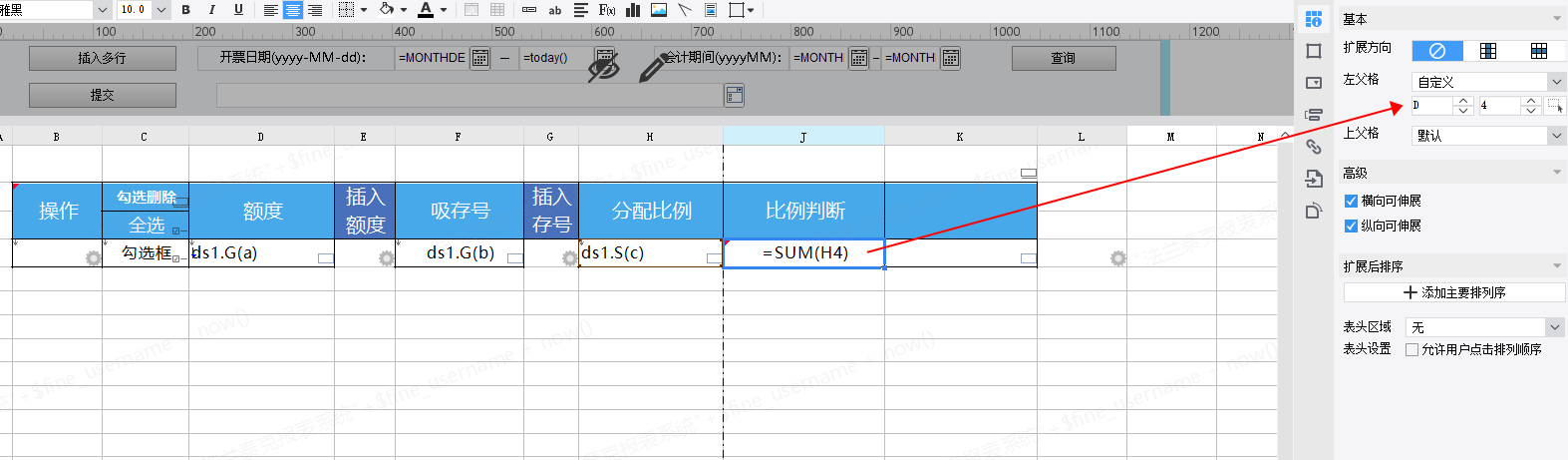Open font family dropdown

102,10
